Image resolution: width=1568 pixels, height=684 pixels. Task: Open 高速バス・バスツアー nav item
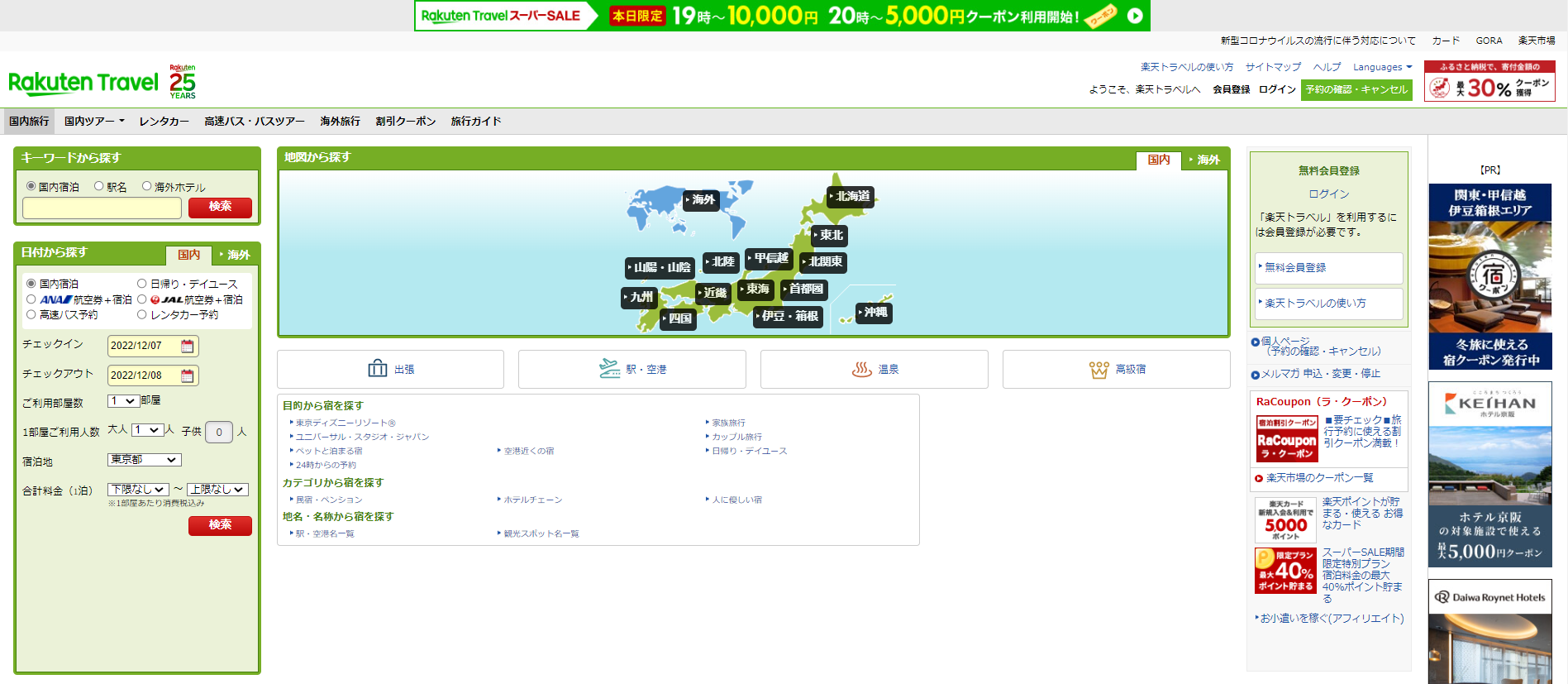pyautogui.click(x=255, y=121)
